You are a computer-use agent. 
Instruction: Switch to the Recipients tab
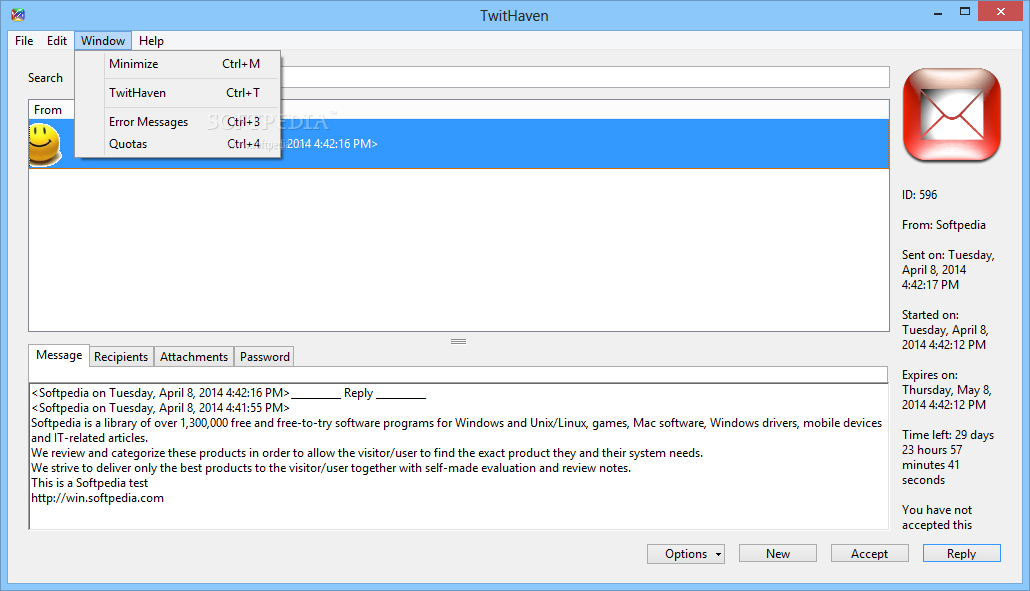pos(121,357)
